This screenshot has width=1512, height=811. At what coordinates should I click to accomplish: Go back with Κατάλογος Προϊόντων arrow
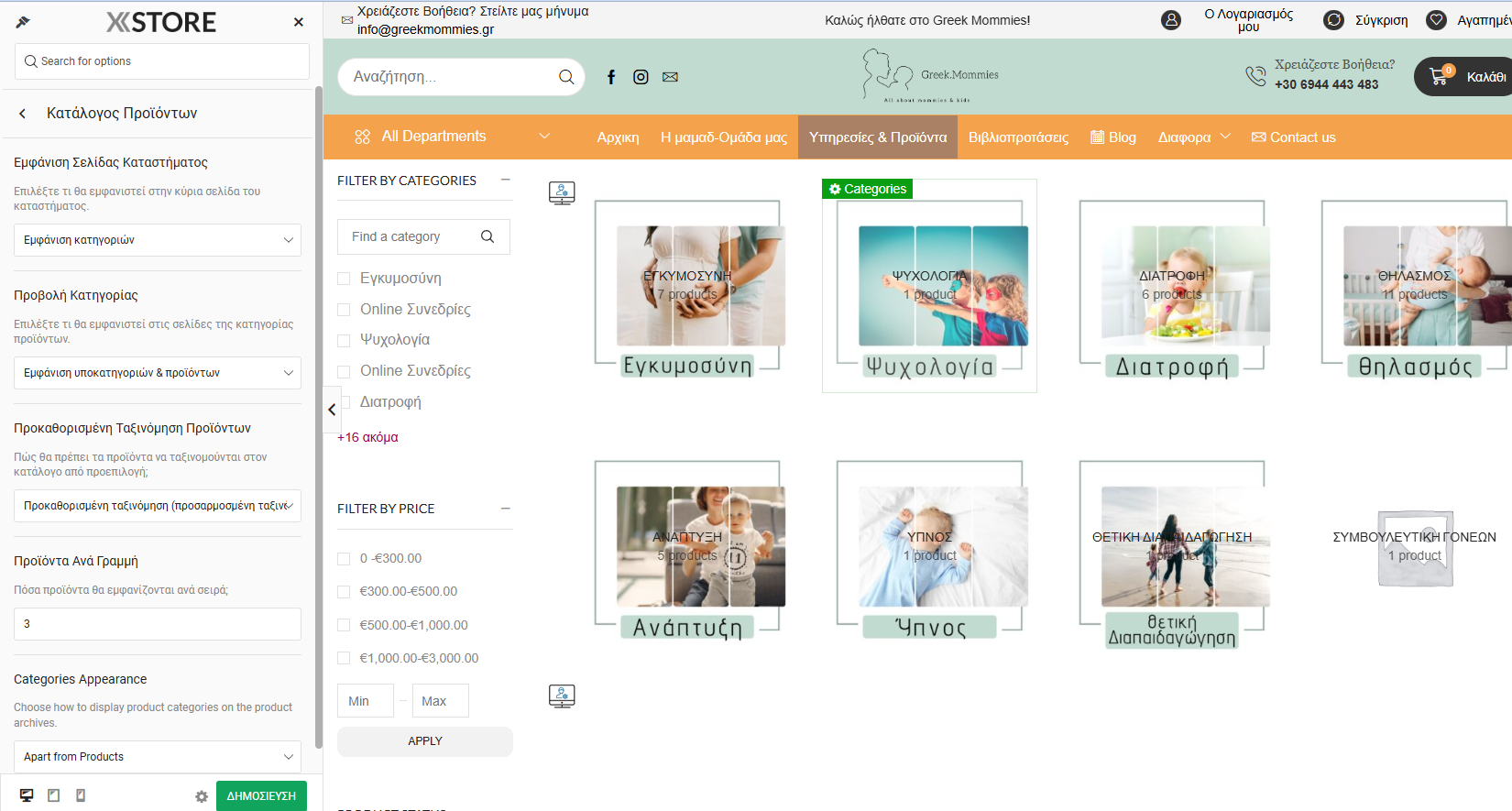23,114
